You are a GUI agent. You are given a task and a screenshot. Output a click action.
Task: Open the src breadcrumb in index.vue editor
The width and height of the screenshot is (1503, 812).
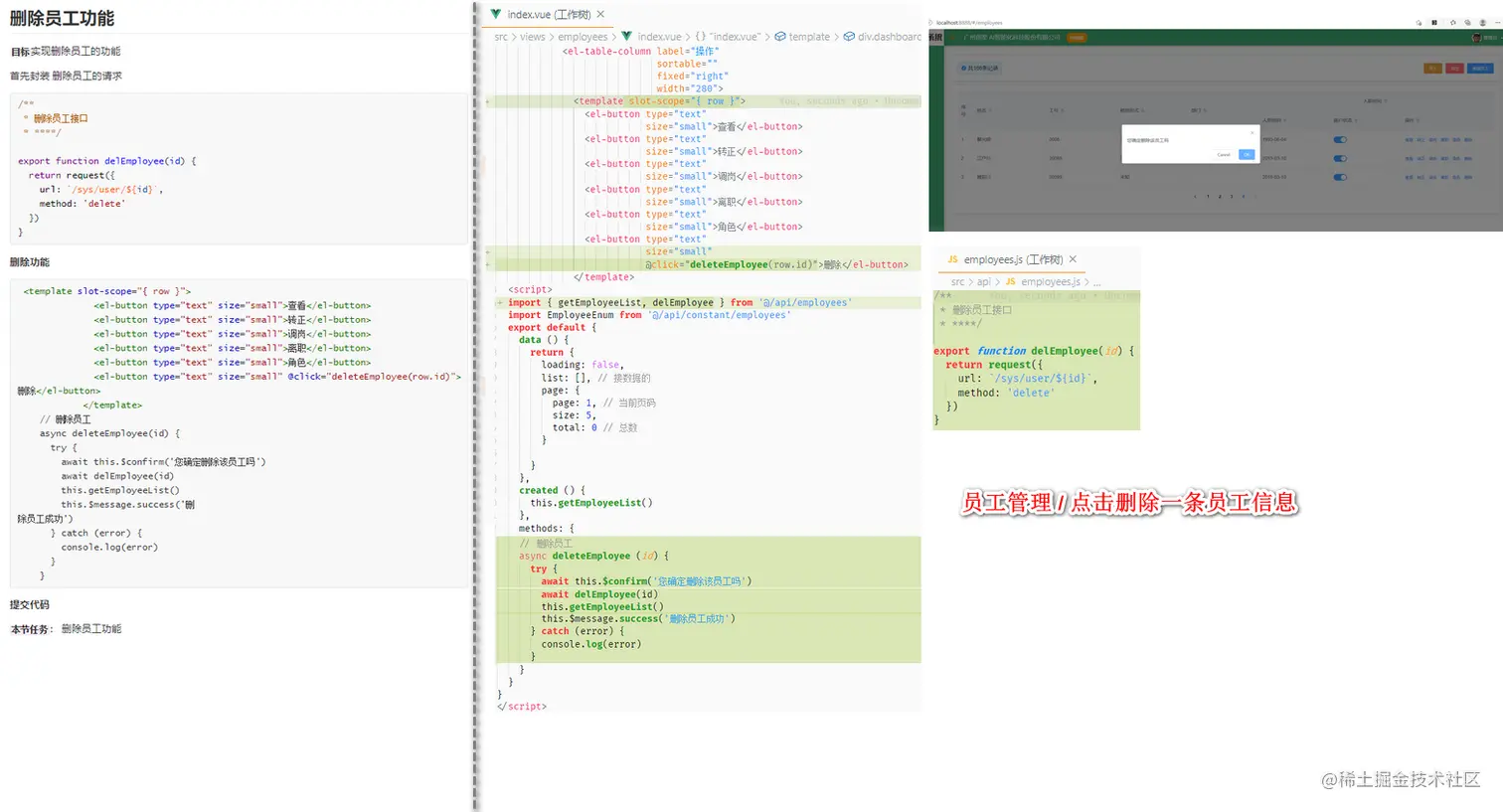pyautogui.click(x=501, y=37)
